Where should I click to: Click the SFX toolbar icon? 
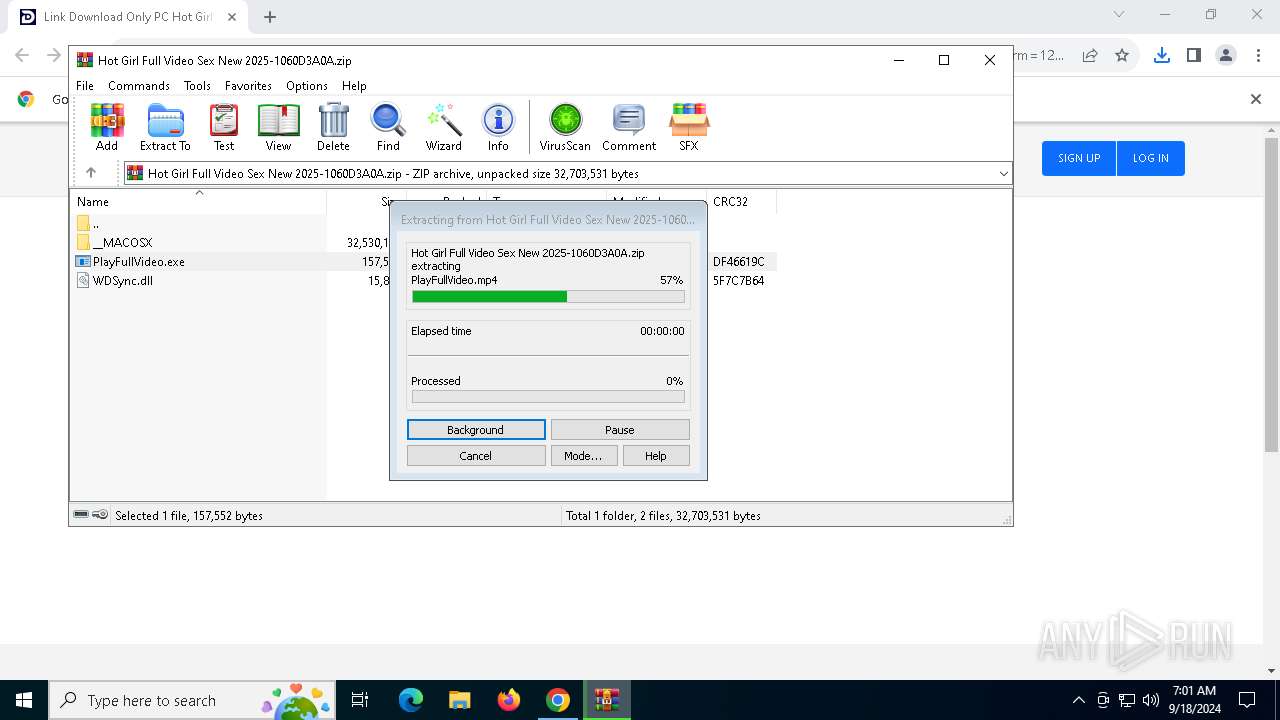pyautogui.click(x=689, y=127)
